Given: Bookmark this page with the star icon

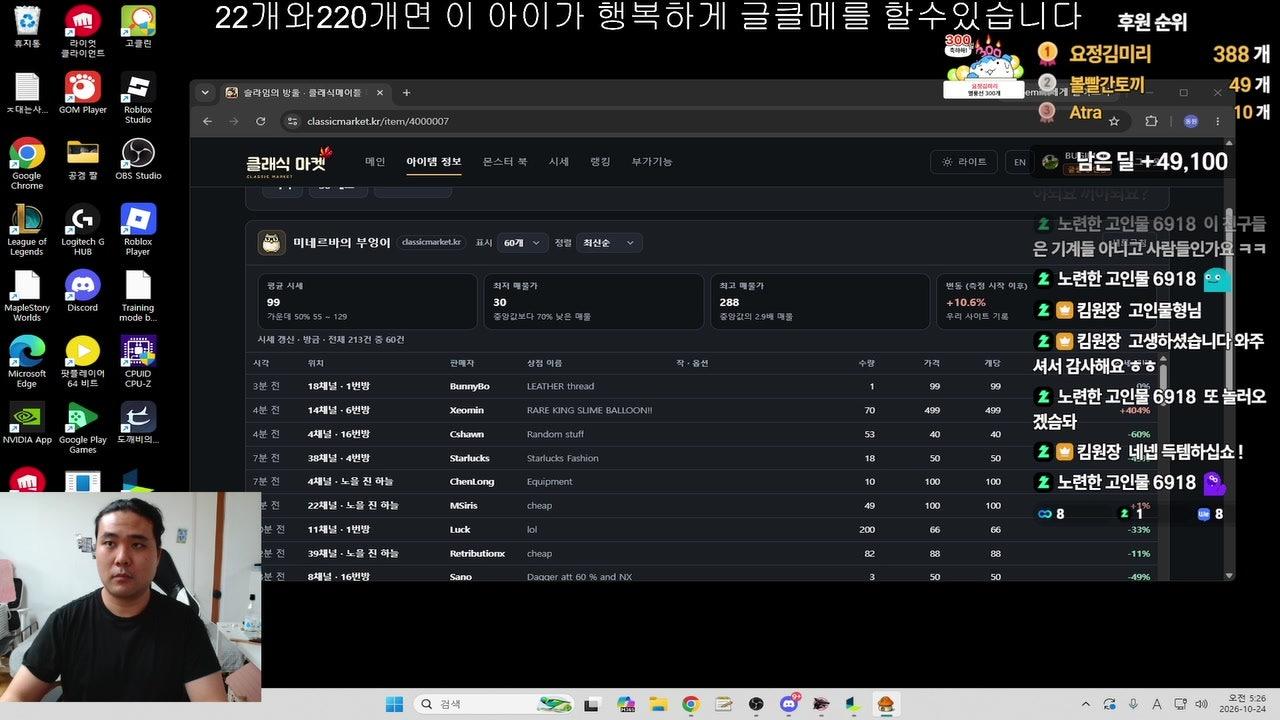Looking at the screenshot, I should click(1114, 121).
